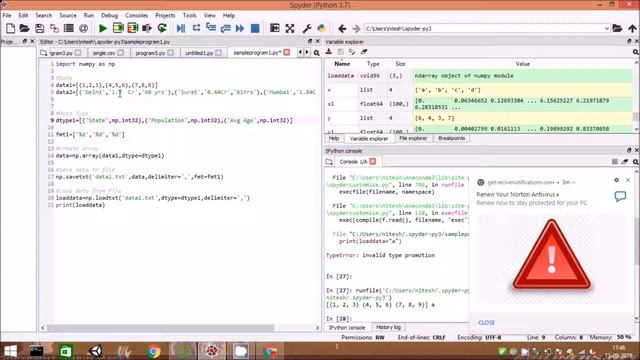Browse for a working directory
This screenshot has width=640, height=360.
pos(617,29)
